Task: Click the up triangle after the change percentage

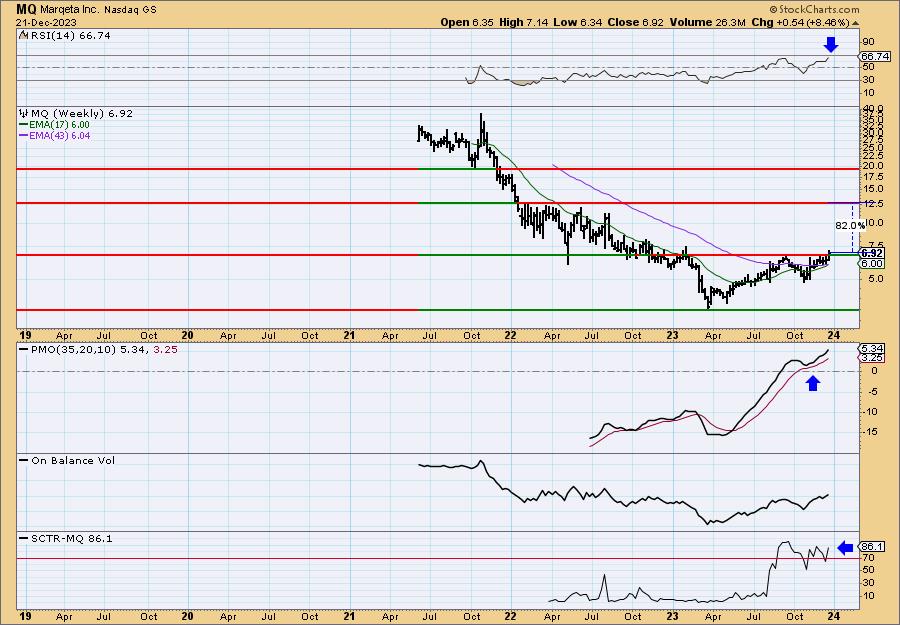Action: pos(856,23)
